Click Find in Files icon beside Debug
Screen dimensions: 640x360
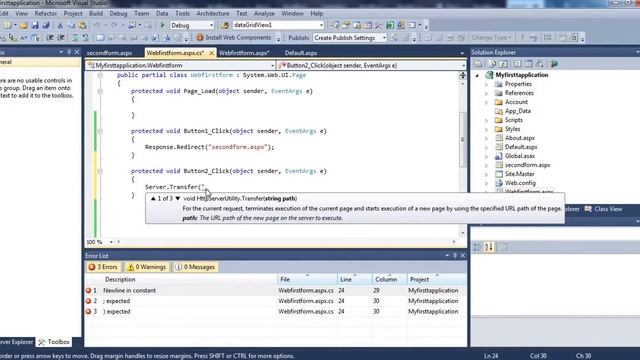click(224, 25)
